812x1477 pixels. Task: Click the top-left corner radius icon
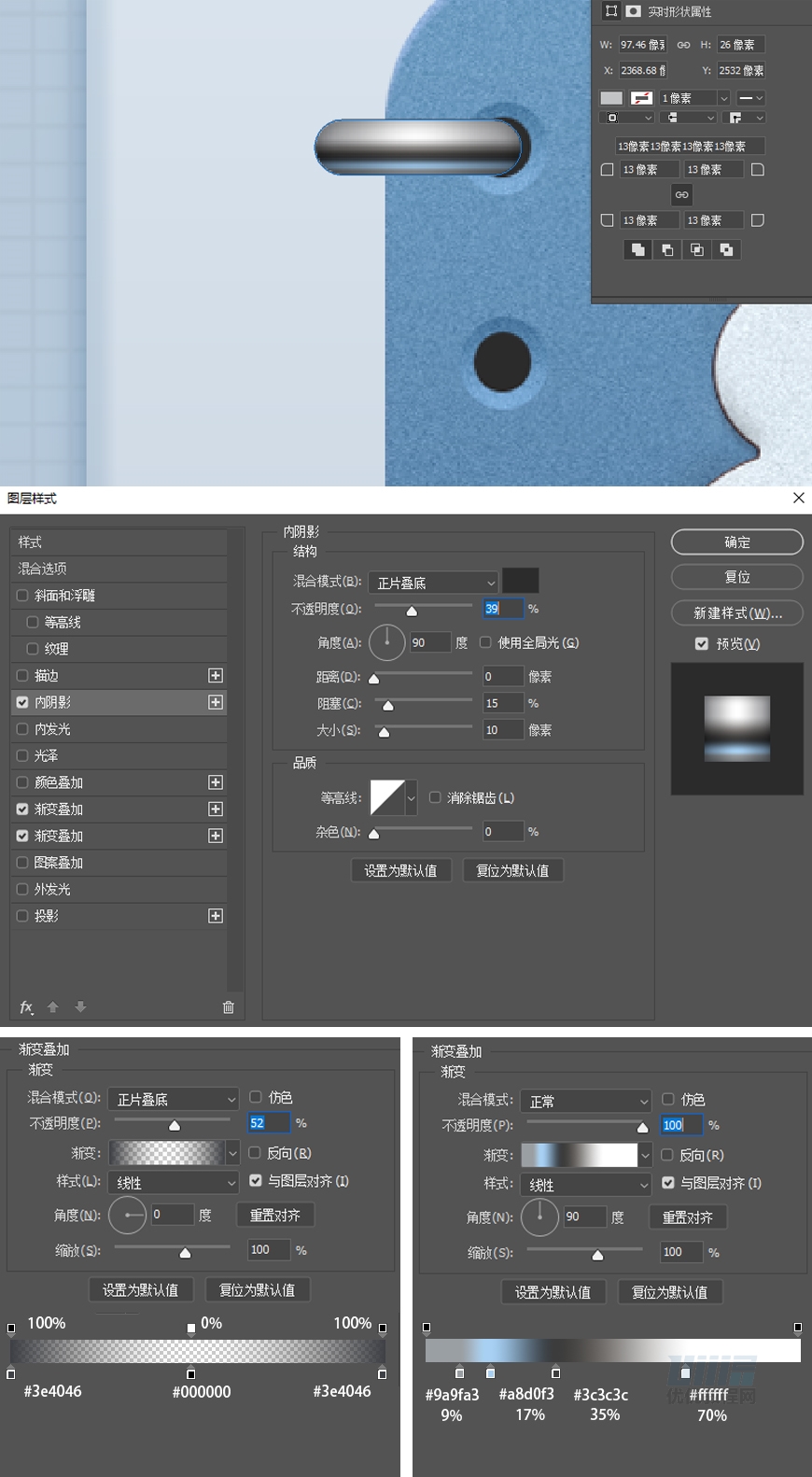point(608,170)
